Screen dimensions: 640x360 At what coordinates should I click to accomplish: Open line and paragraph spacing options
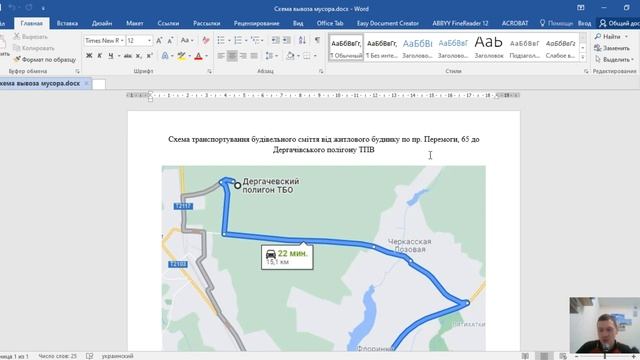click(x=269, y=56)
